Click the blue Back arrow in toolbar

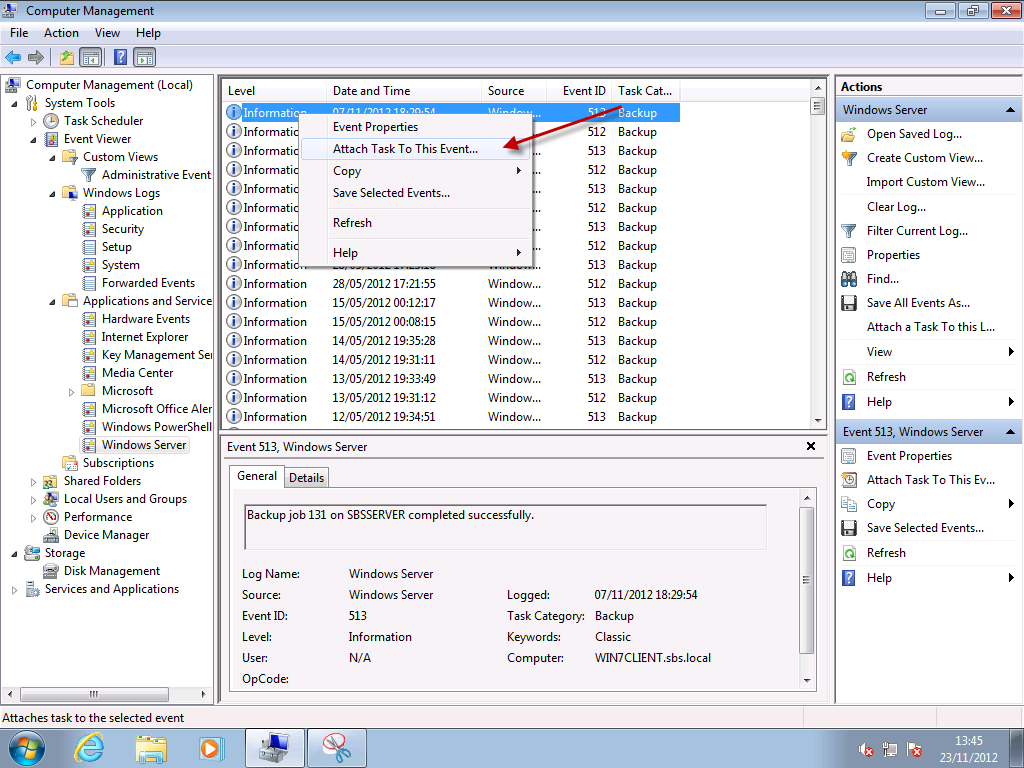click(13, 57)
